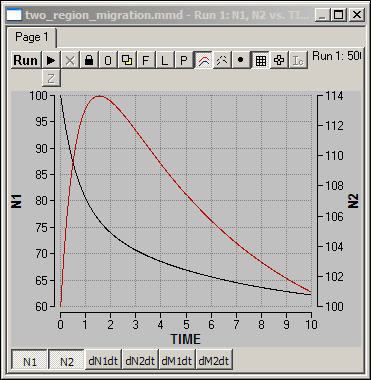Toggle the N2 variable button

coord(67,361)
